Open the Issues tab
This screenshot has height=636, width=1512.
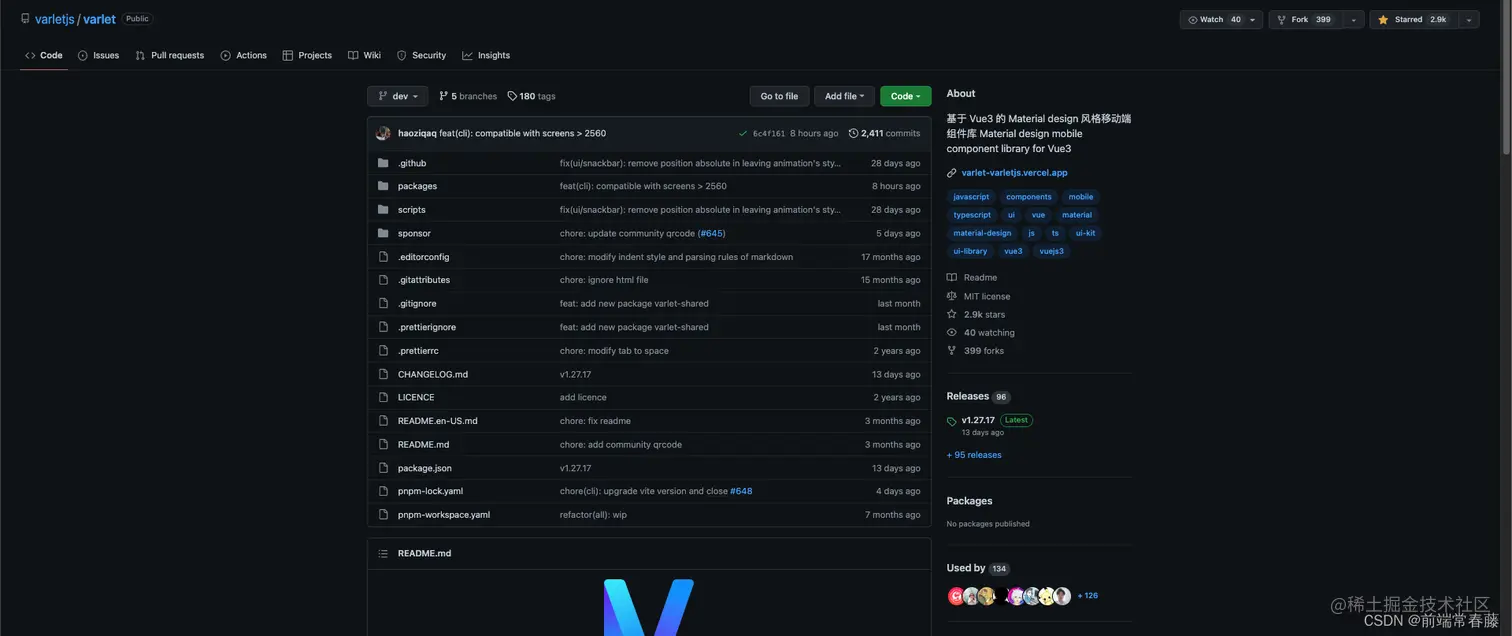point(98,56)
